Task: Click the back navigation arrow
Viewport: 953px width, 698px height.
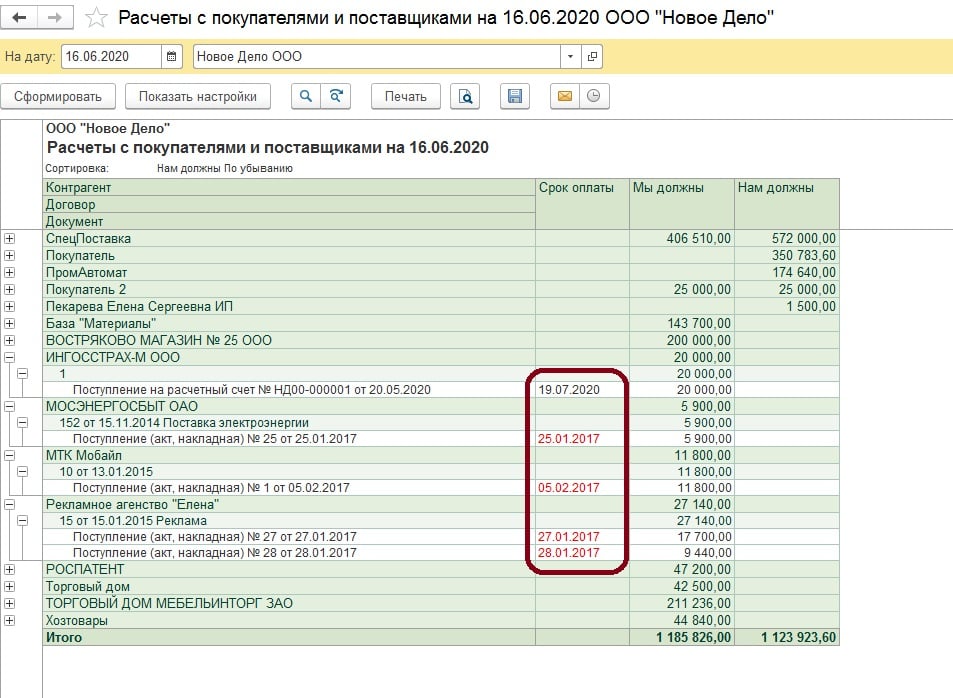Action: (x=20, y=18)
